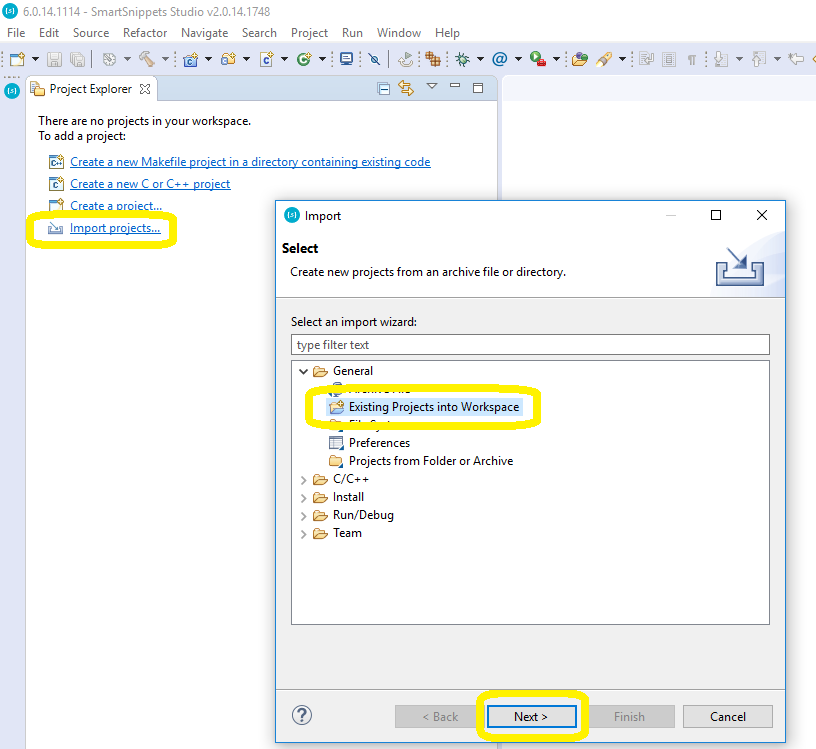Toggle Link with Editor in Project Explorer

tap(406, 88)
